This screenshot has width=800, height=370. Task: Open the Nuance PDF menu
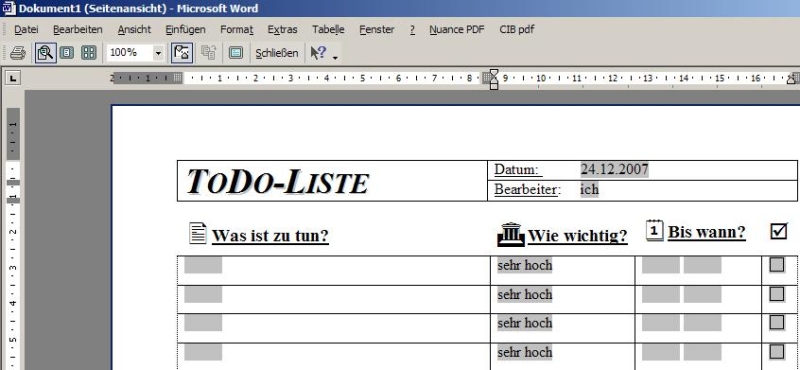click(x=457, y=30)
